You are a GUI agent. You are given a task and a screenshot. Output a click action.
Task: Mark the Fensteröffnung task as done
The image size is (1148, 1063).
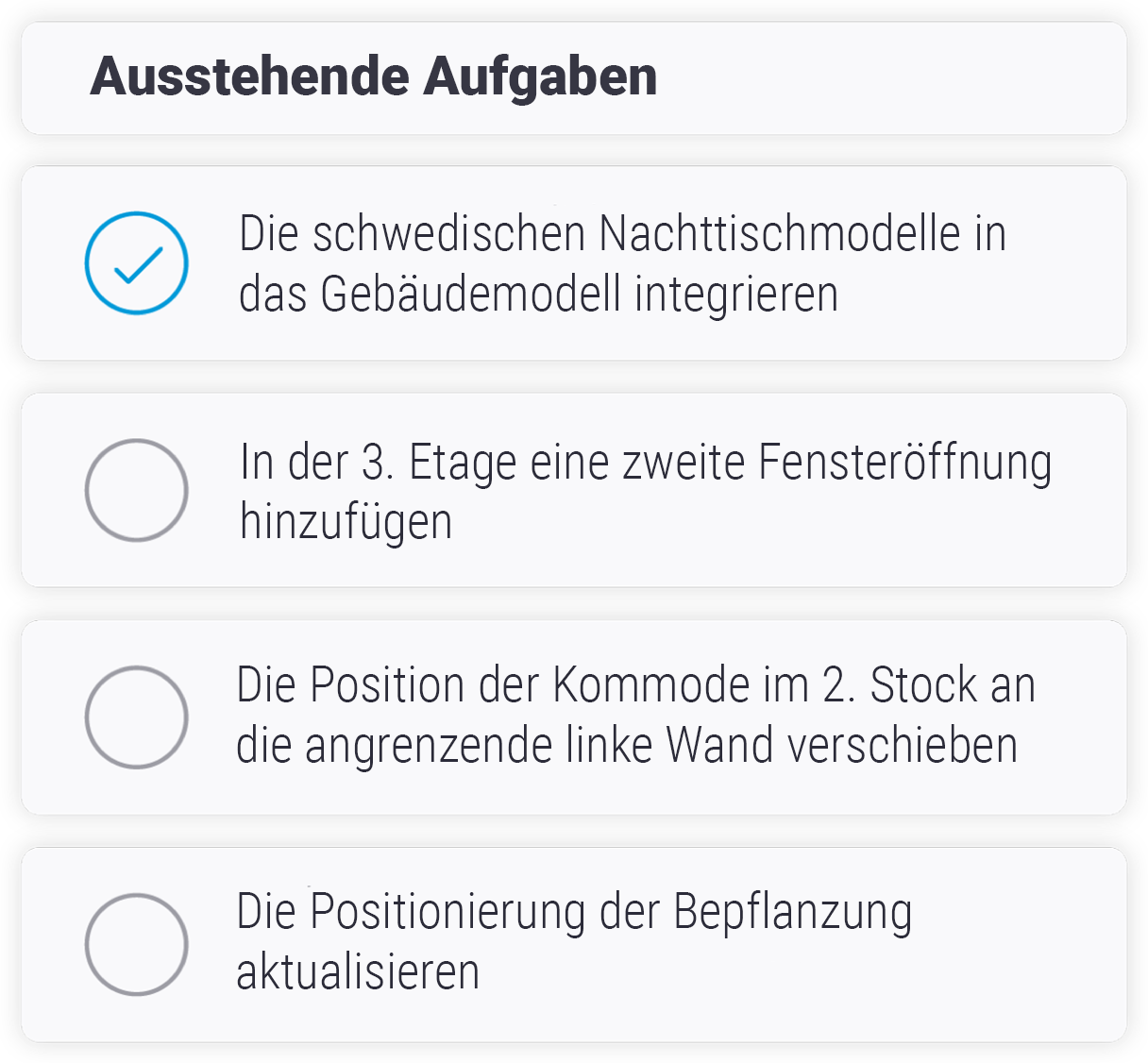[x=136, y=490]
